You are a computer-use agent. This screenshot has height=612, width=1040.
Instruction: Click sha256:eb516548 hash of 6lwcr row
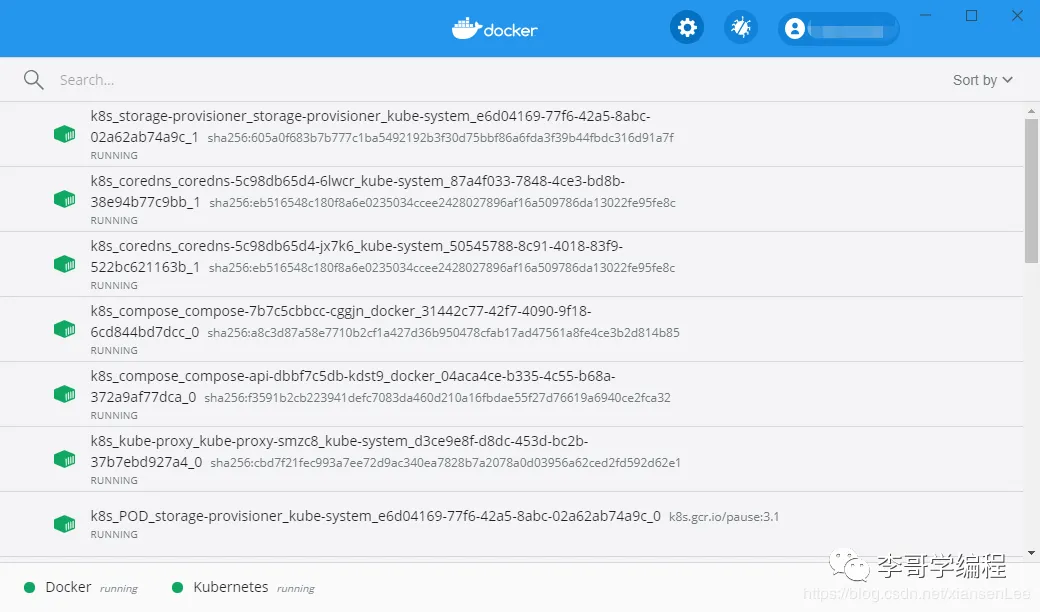(442, 203)
